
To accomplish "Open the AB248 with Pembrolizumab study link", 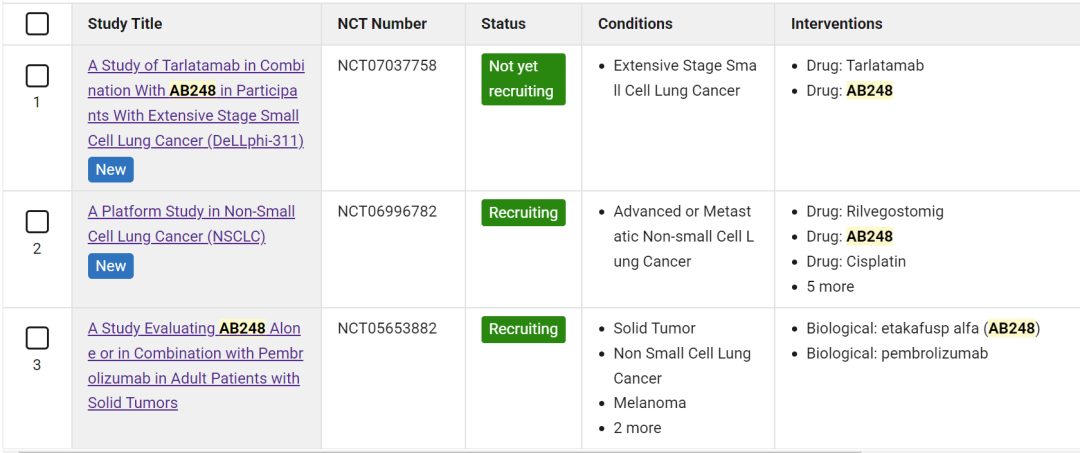I will coord(196,366).
